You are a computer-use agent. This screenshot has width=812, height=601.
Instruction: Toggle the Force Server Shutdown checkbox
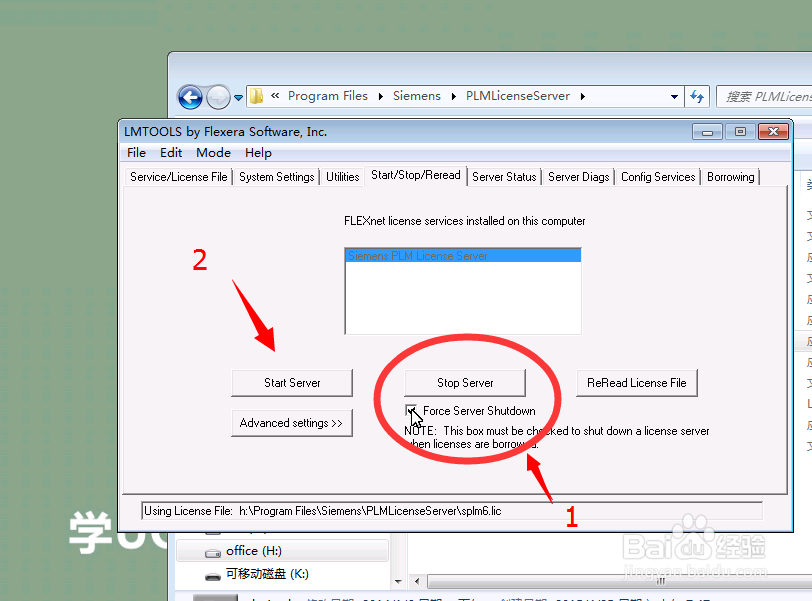411,411
